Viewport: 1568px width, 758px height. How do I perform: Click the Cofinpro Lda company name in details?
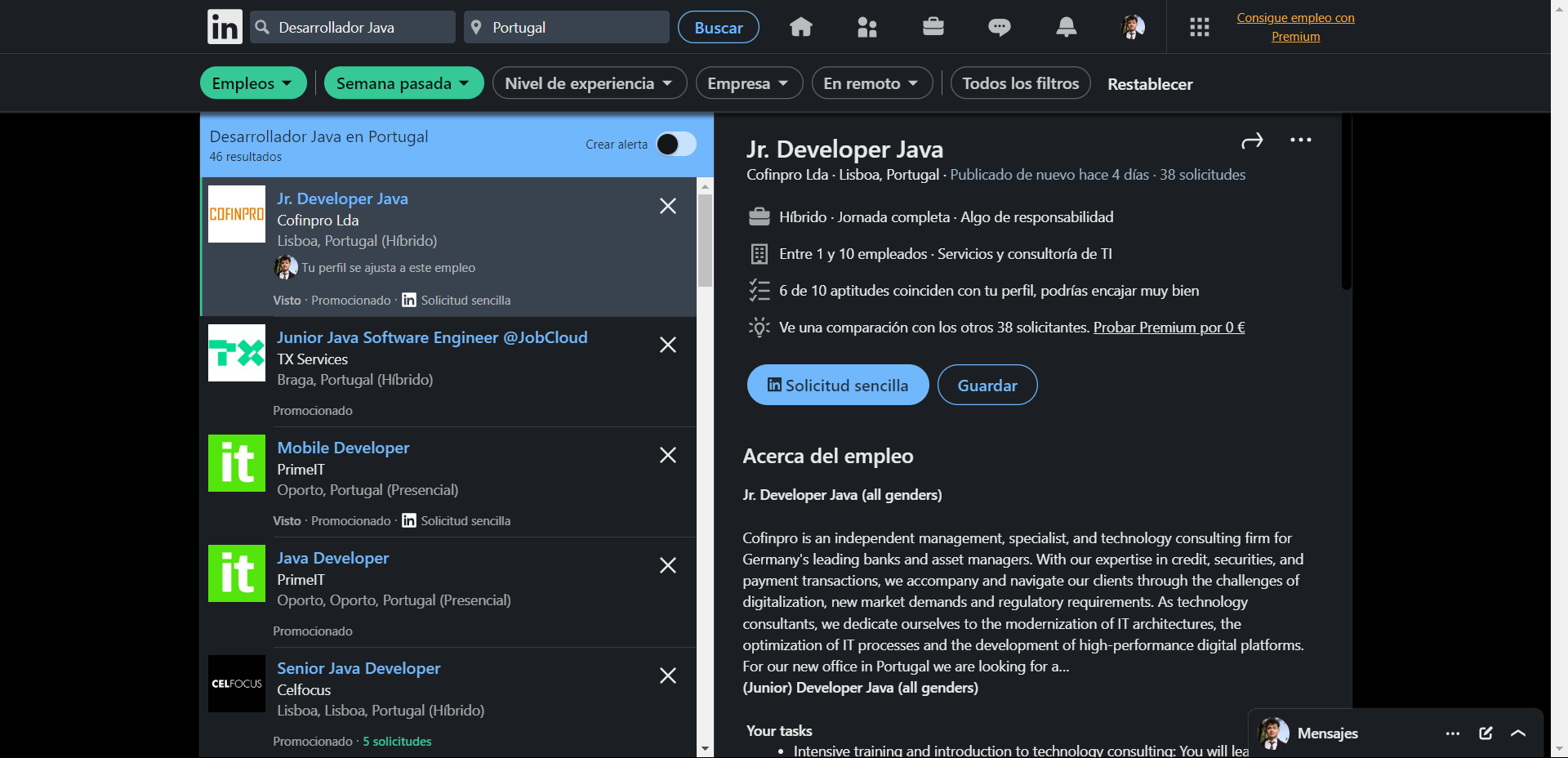click(x=787, y=175)
